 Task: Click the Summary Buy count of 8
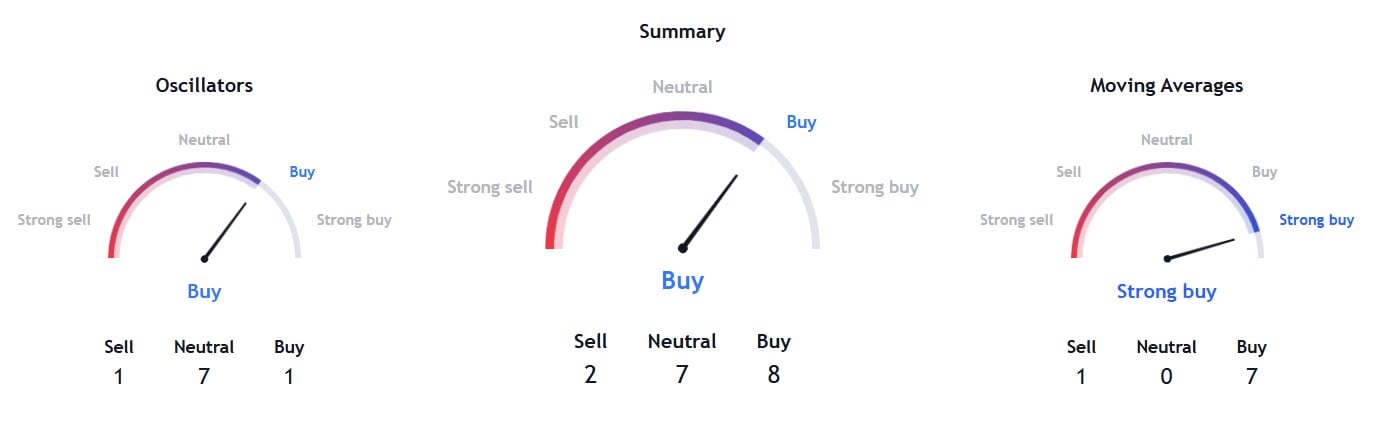coord(773,375)
